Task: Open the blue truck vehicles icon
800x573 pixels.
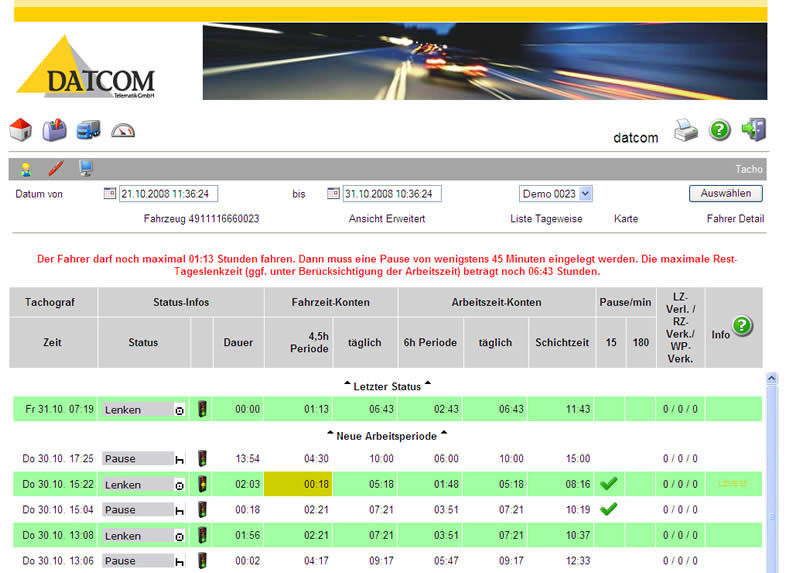Action: coord(88,130)
